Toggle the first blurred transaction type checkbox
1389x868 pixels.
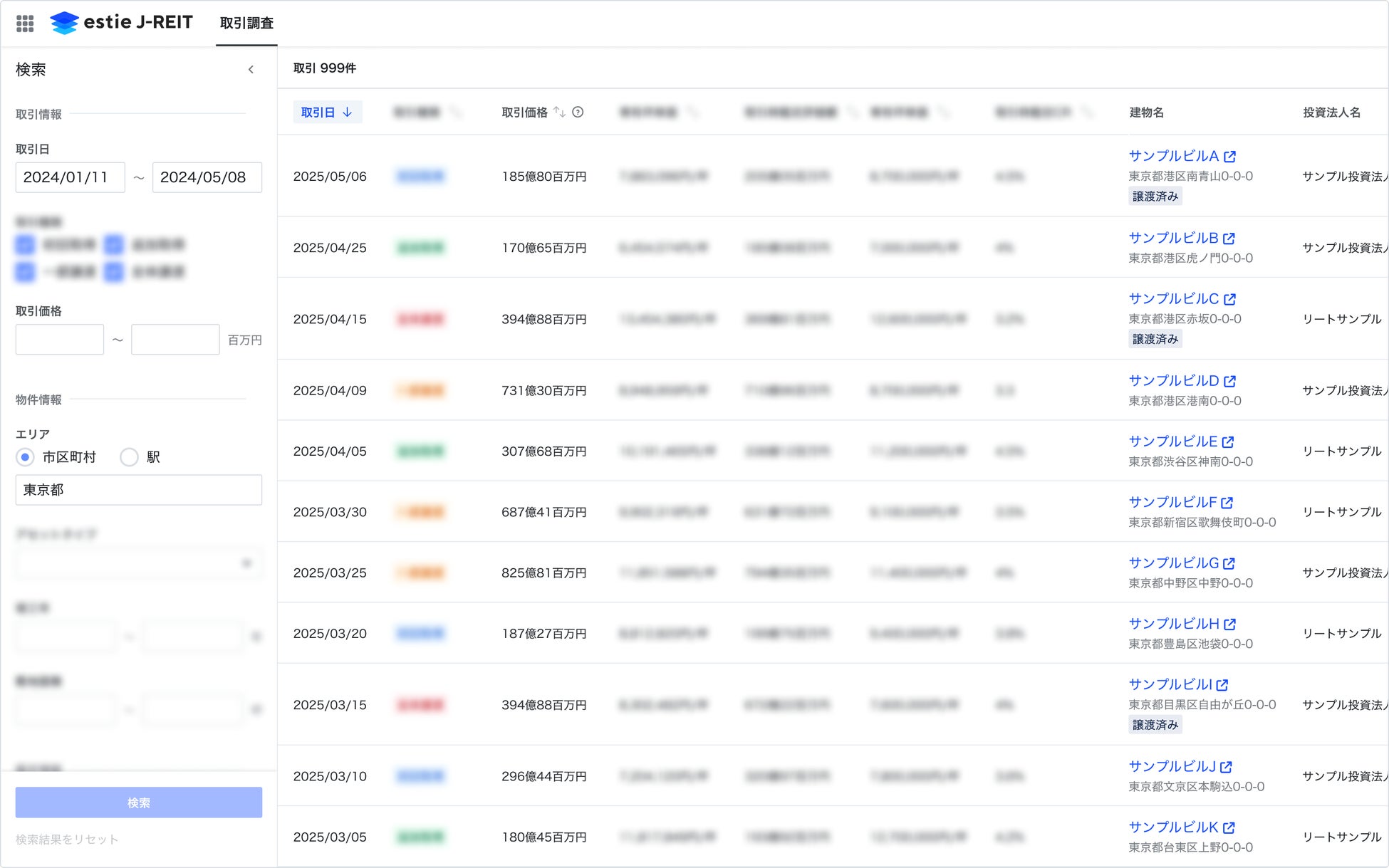coord(25,245)
